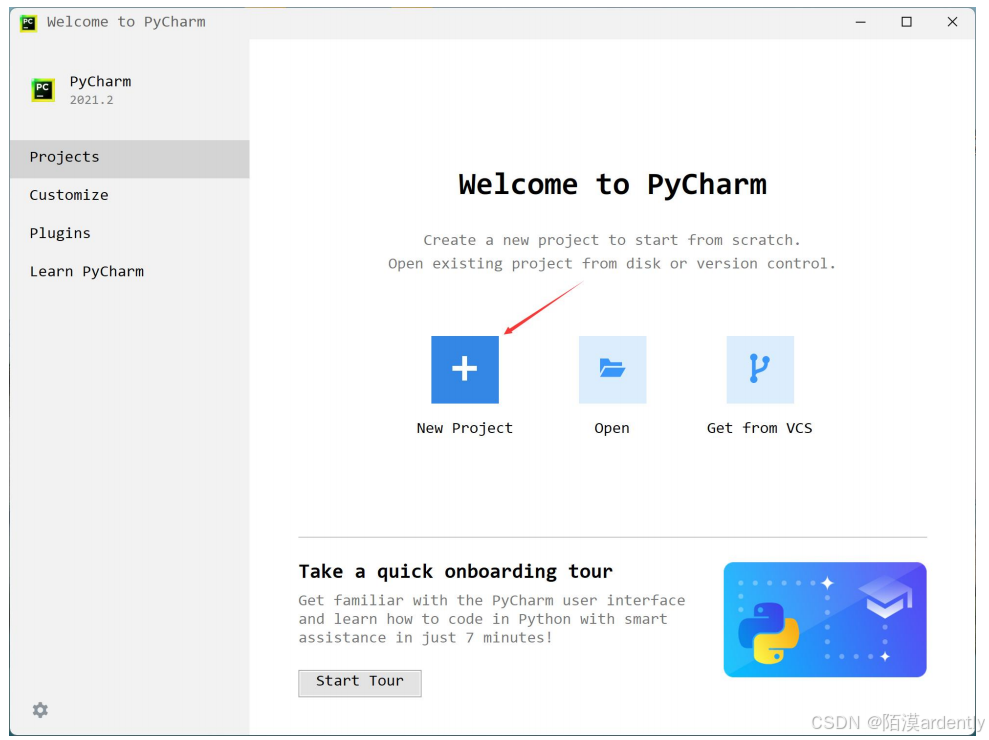This screenshot has height=740, width=989.
Task: Open the Plugins tab
Action: (129, 233)
